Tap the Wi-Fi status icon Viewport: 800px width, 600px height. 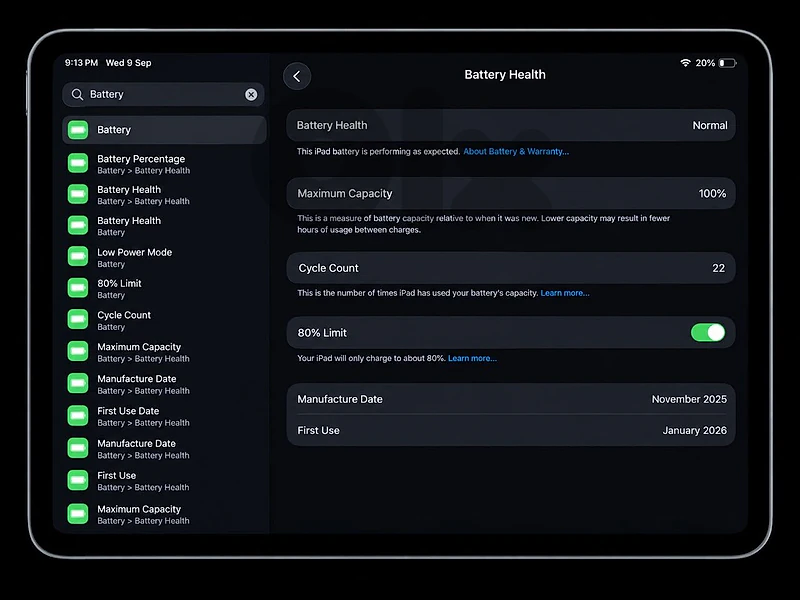(685, 63)
